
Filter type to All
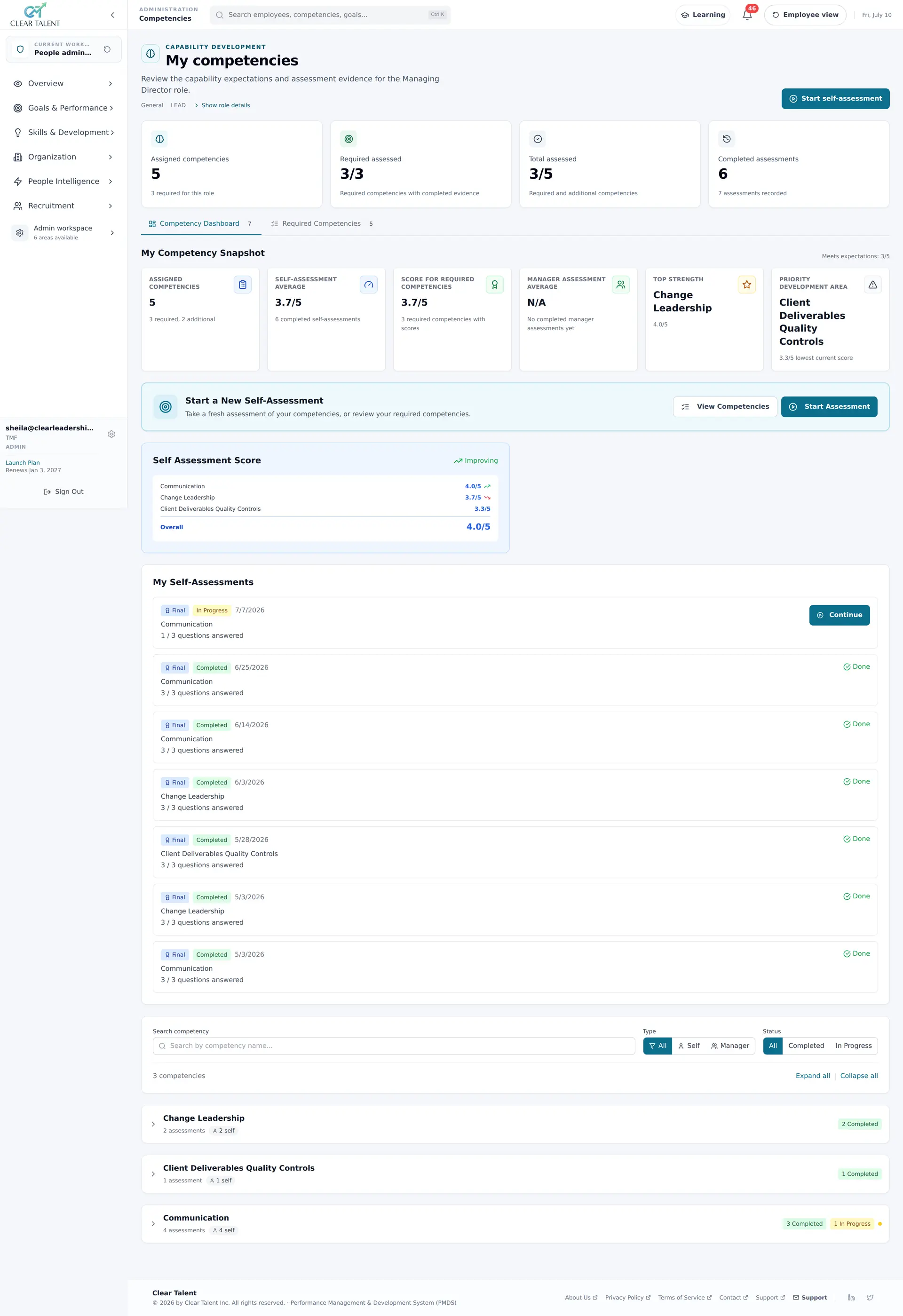point(657,1046)
